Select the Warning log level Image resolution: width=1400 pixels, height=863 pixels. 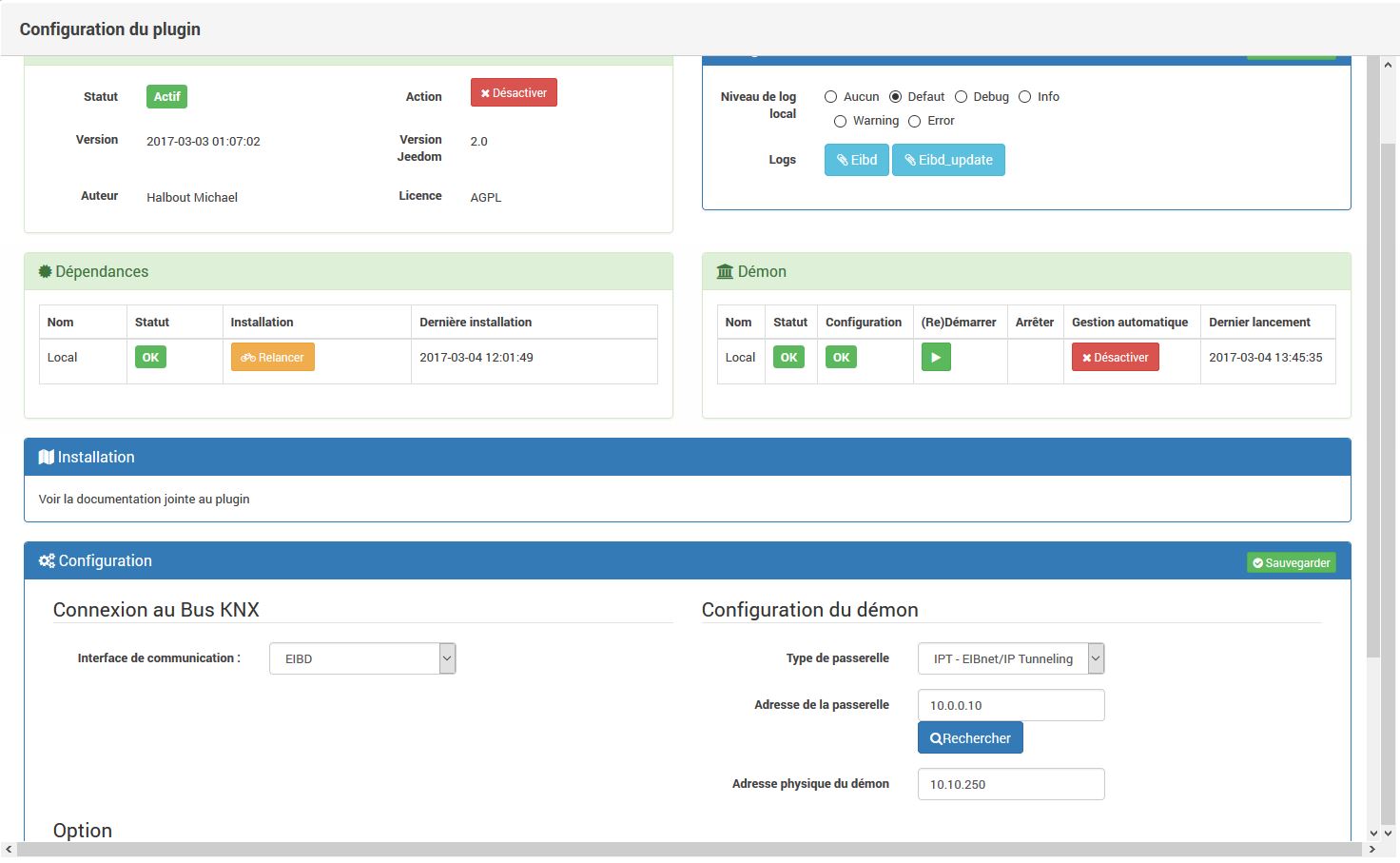pyautogui.click(x=840, y=121)
